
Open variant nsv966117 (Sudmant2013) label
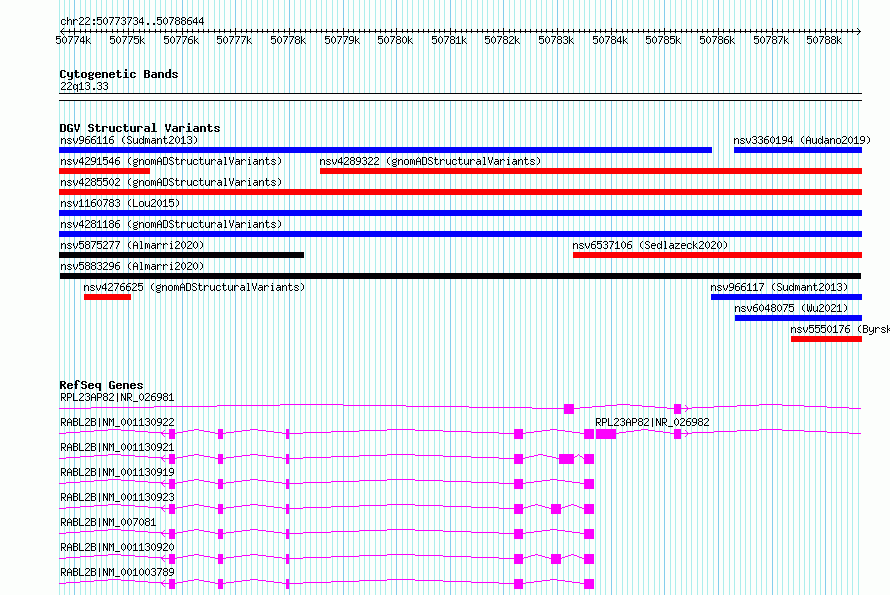coord(779,287)
